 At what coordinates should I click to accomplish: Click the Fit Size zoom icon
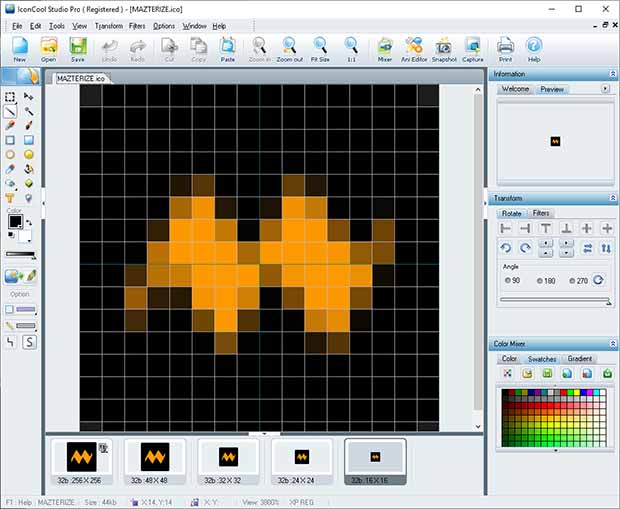tap(320, 49)
